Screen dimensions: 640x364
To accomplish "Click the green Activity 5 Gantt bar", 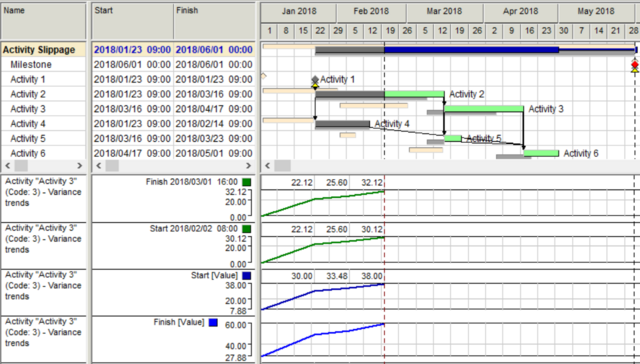I will coord(453,139).
